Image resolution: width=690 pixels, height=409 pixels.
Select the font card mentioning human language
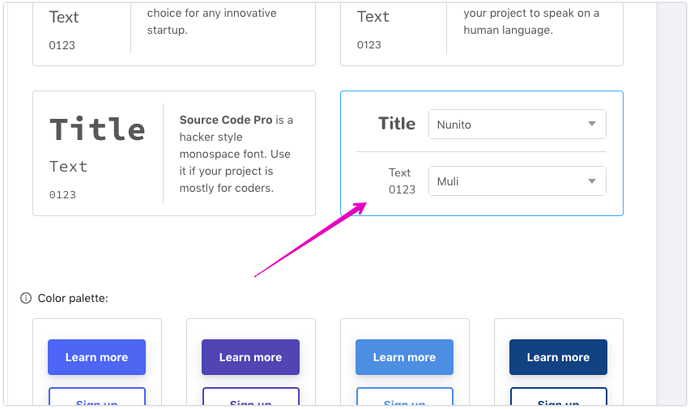point(481,32)
